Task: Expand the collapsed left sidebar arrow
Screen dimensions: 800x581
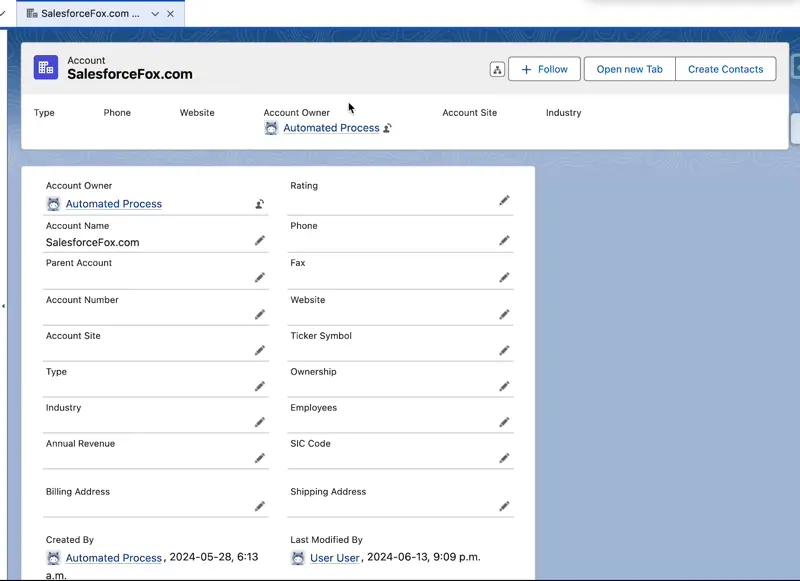Action: (x=4, y=306)
